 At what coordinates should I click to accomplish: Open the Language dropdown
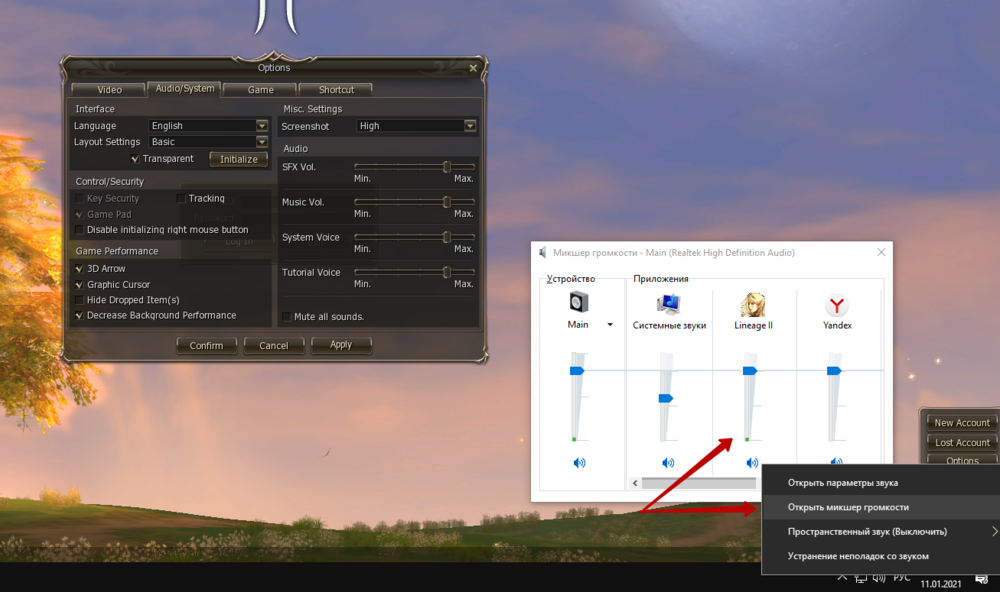point(262,126)
